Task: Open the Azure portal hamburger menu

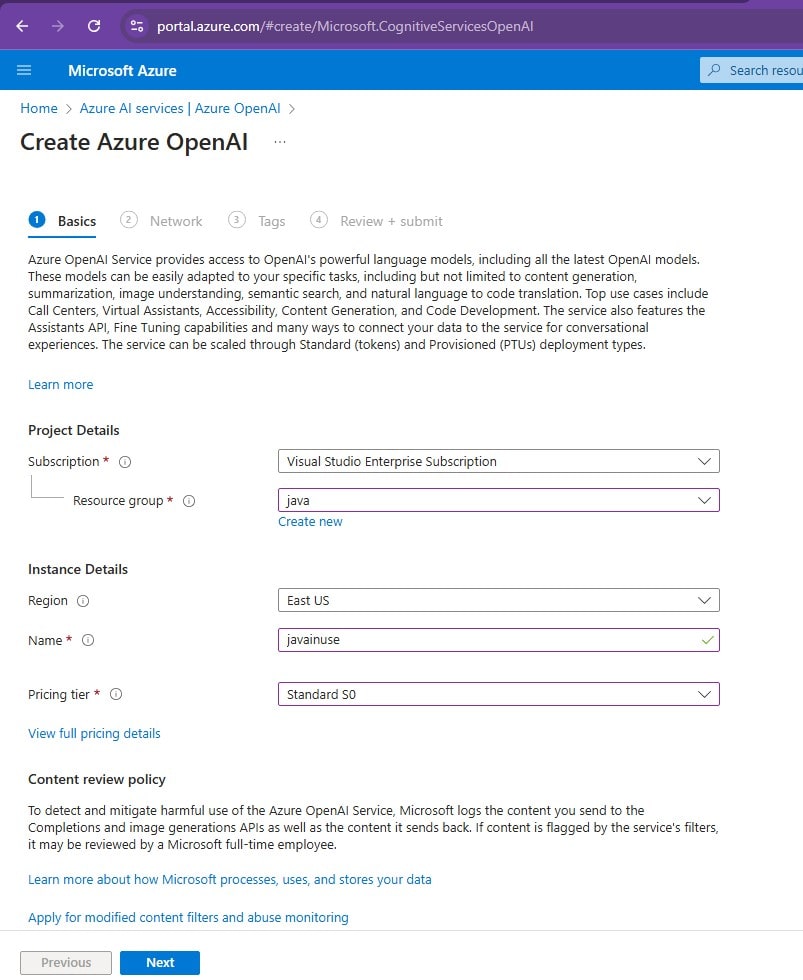Action: coord(24,70)
